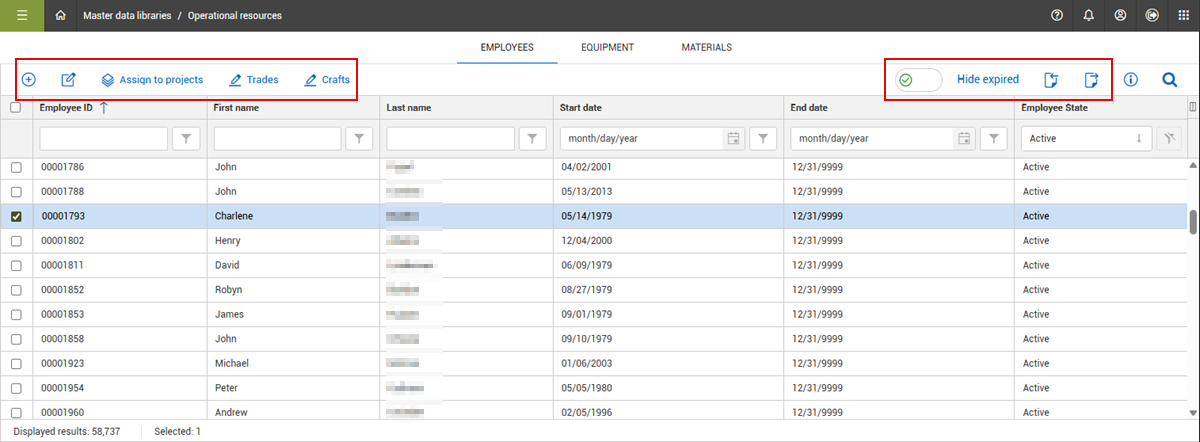This screenshot has width=1200, height=442.
Task: Go to home via house icon
Action: click(61, 16)
